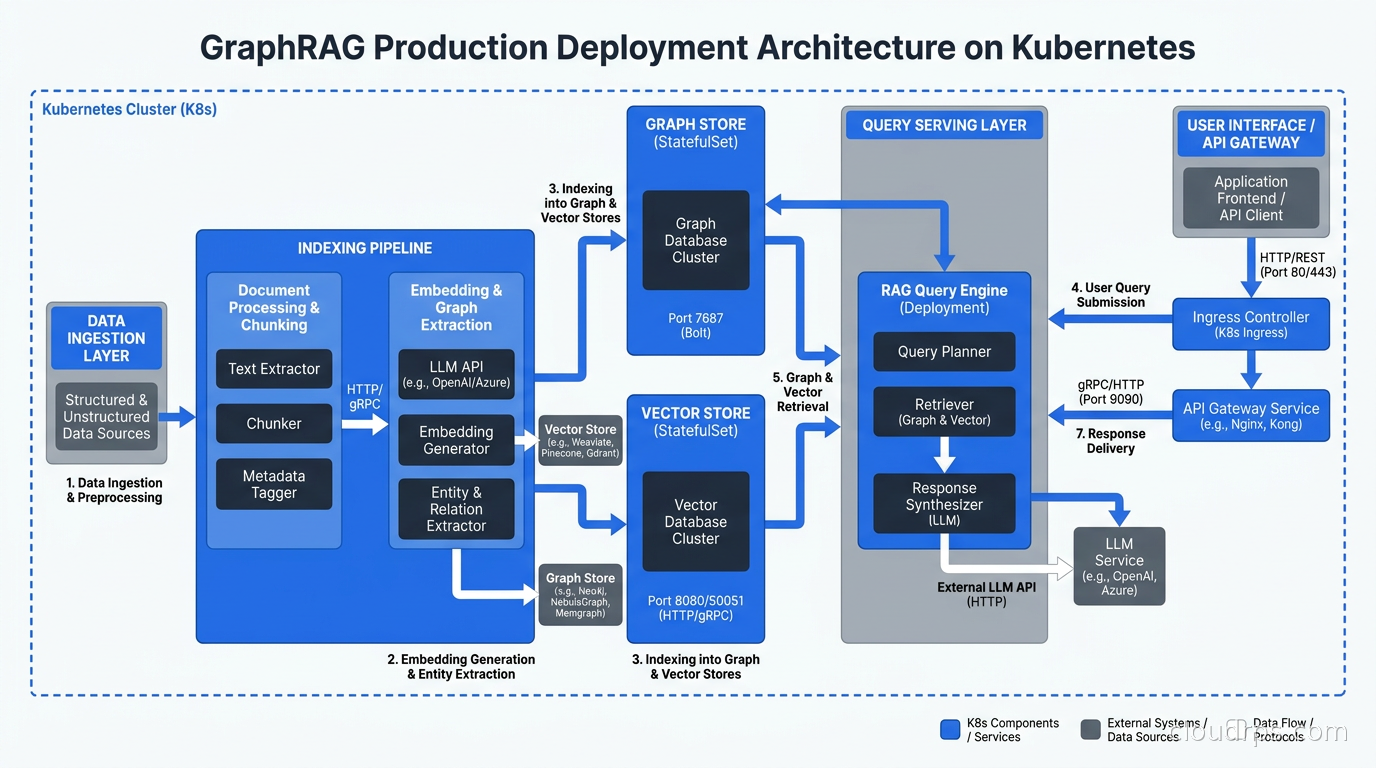Viewport: 1376px width, 768px height.
Task: Click the API Gateway Service box
Action: coord(1251,416)
